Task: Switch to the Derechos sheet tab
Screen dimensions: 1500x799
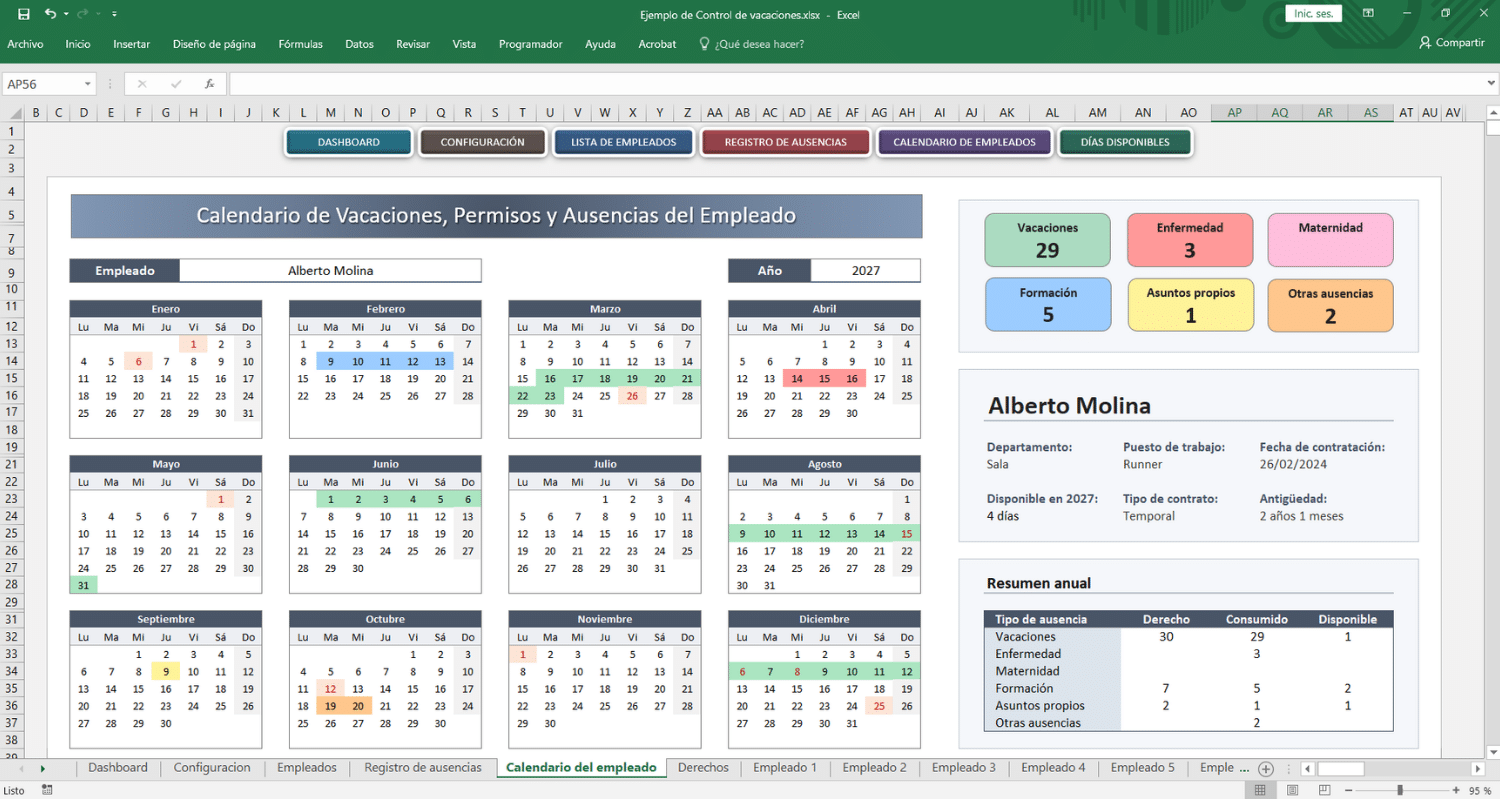Action: pyautogui.click(x=703, y=768)
